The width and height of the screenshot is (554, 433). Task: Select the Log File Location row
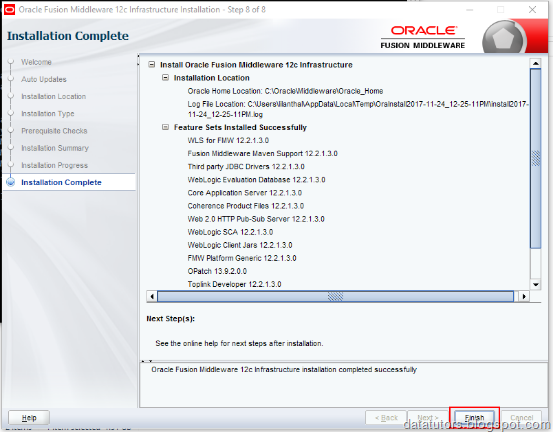point(358,109)
